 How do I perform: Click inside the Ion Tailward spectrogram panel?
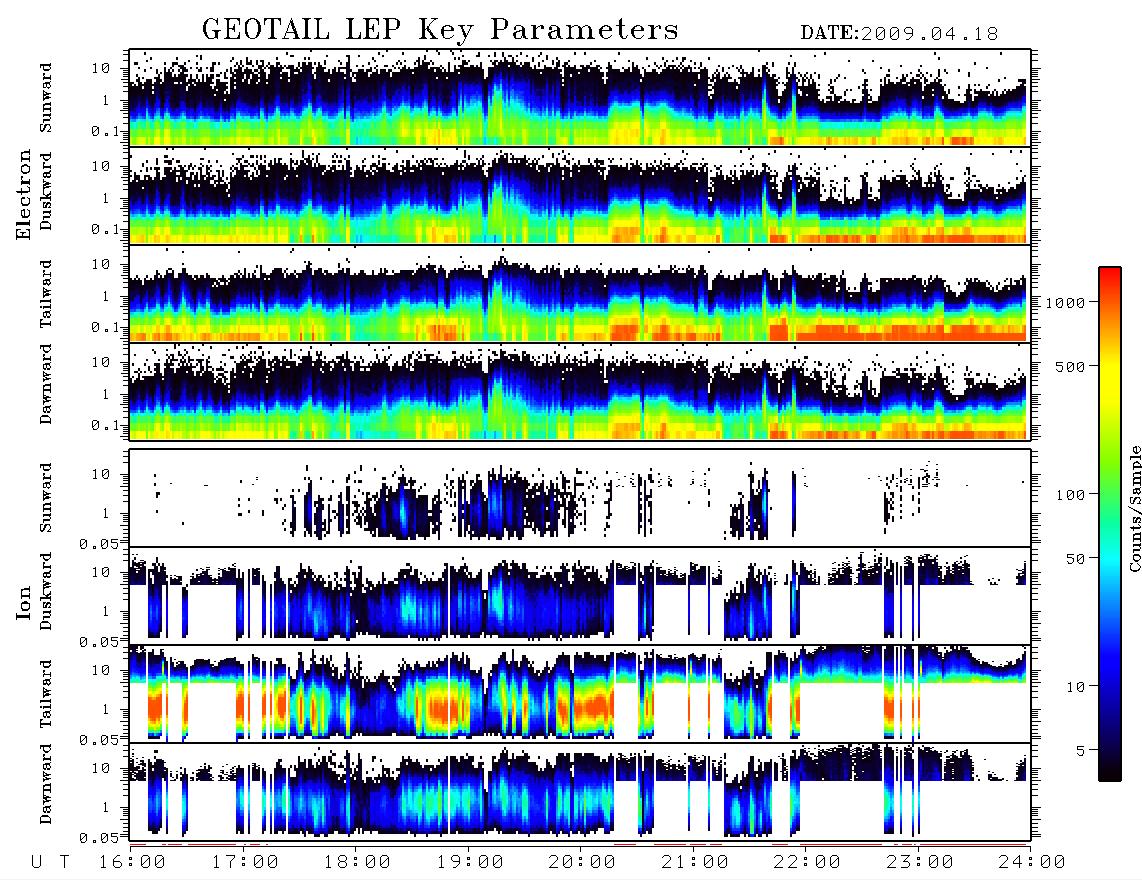tap(580, 694)
